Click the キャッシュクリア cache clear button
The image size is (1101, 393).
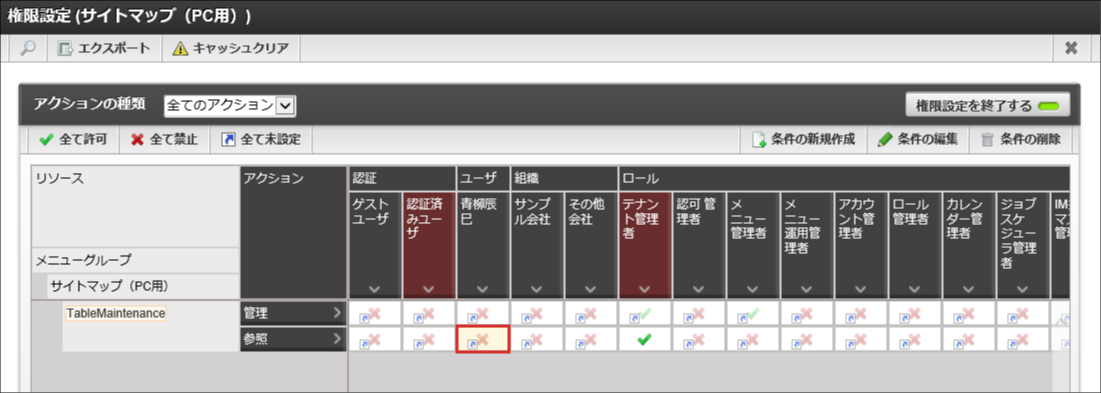click(231, 48)
